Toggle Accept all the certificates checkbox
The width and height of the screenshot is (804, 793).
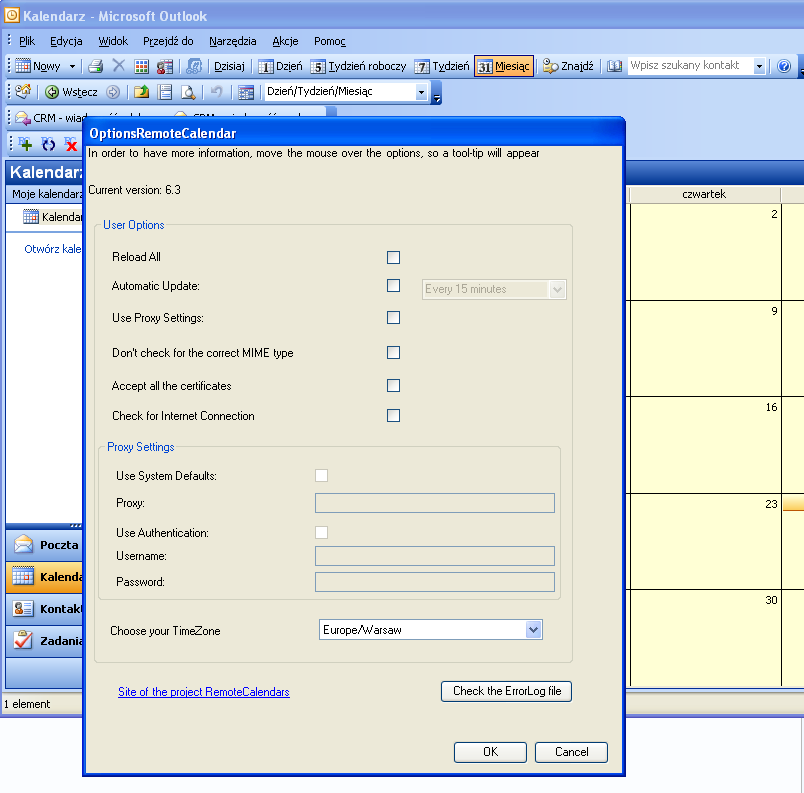tap(393, 386)
